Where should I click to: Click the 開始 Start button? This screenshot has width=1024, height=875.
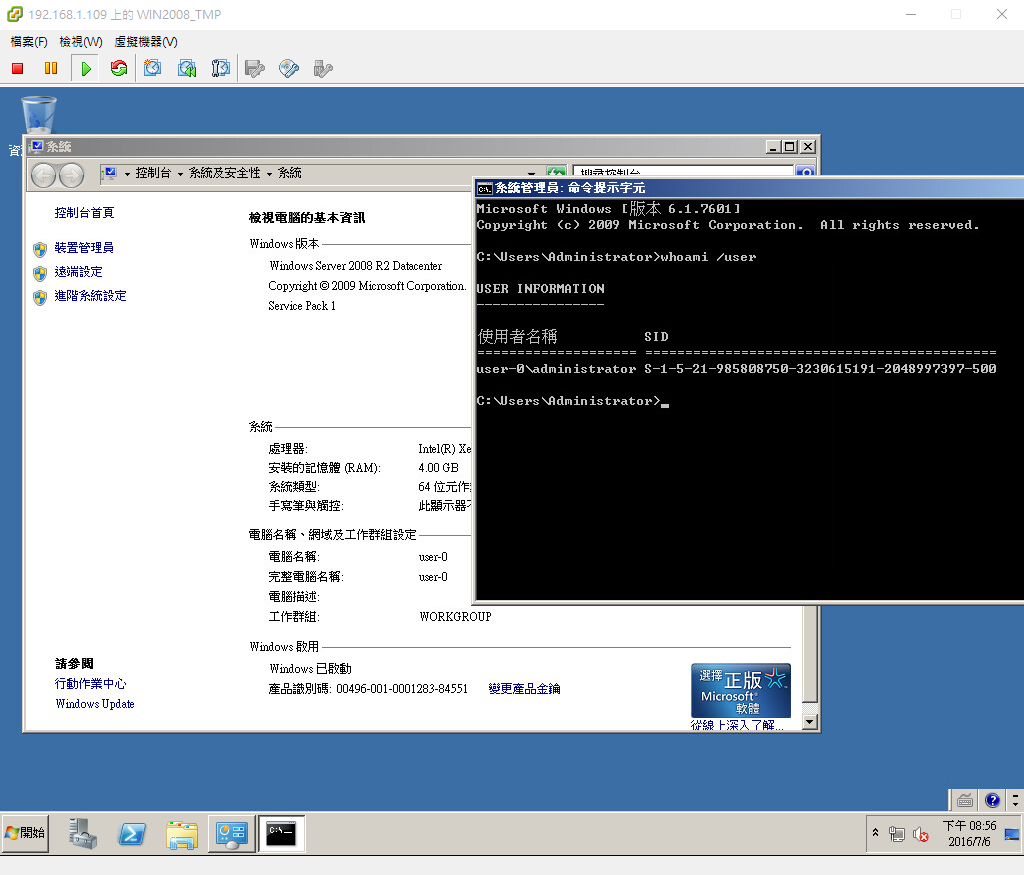(x=25, y=833)
